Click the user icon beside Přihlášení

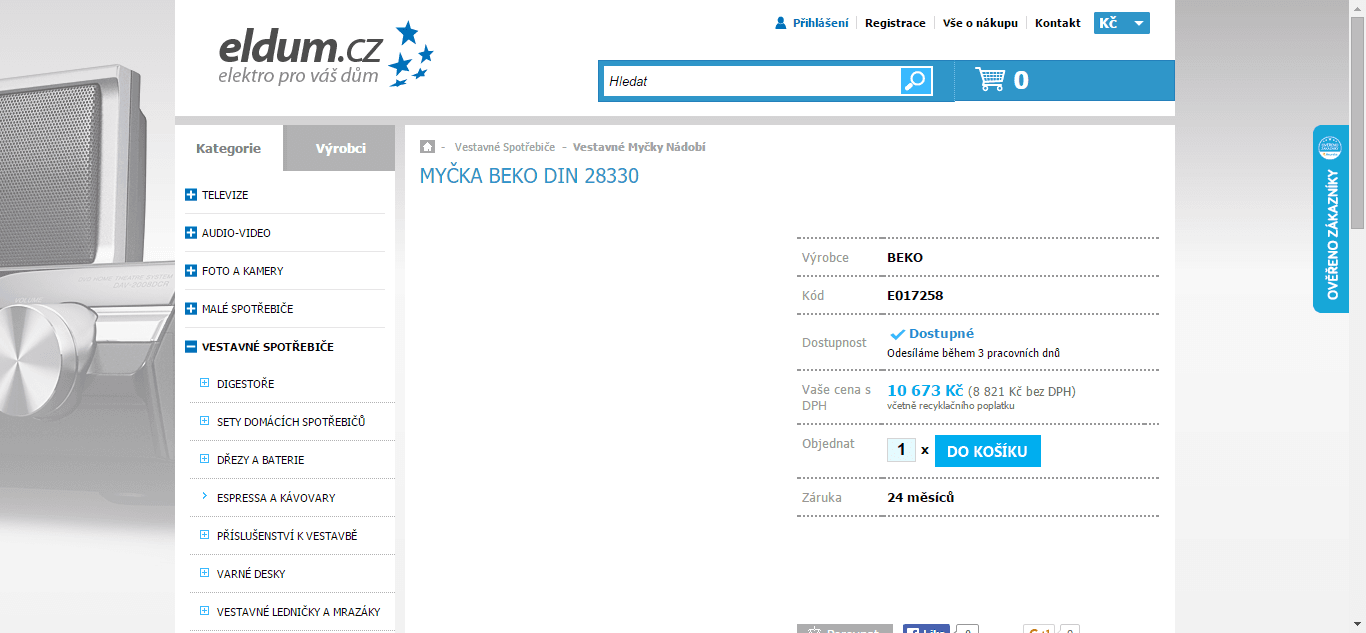[x=781, y=23]
